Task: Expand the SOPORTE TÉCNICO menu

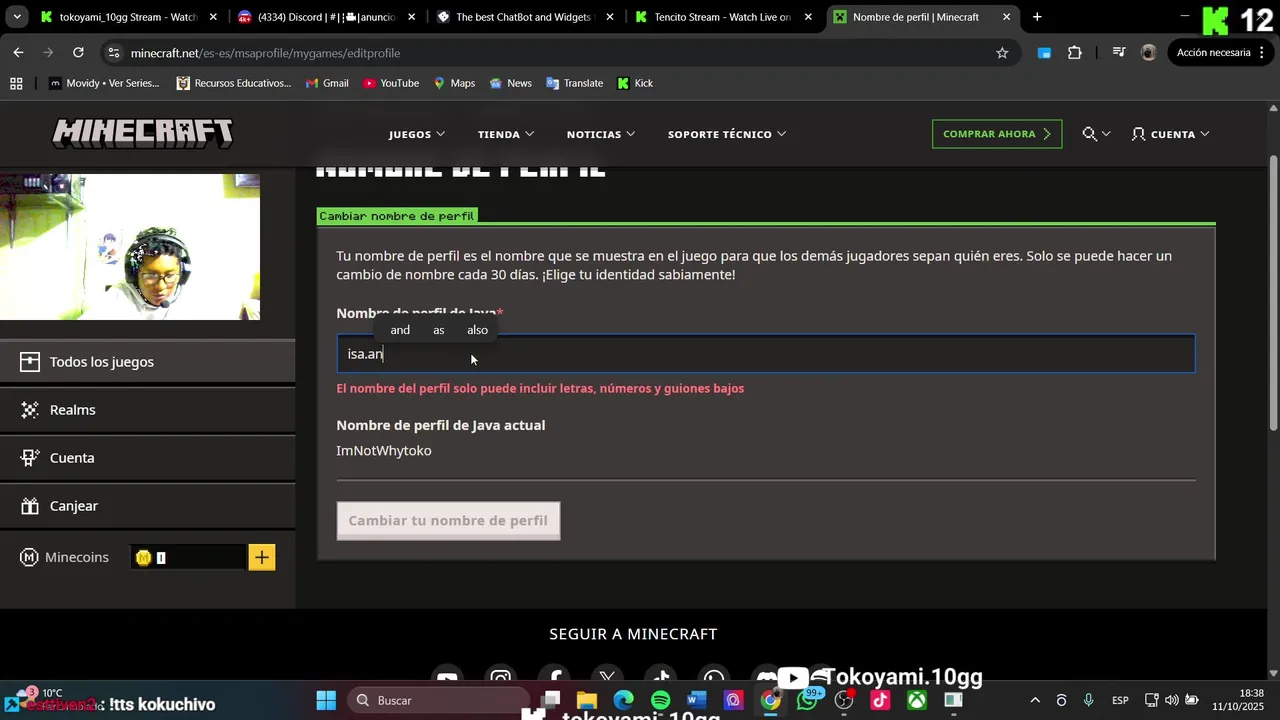Action: pos(727,134)
